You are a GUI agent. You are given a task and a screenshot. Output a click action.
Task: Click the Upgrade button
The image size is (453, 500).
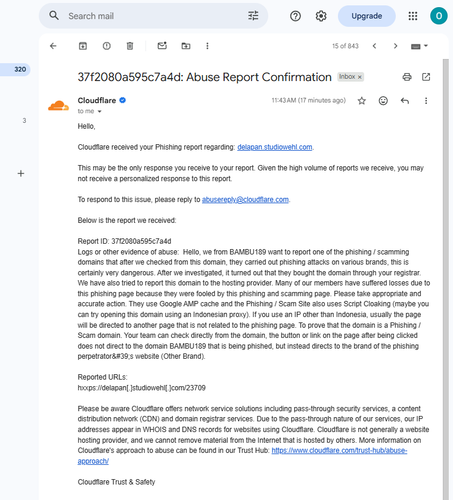[367, 16]
